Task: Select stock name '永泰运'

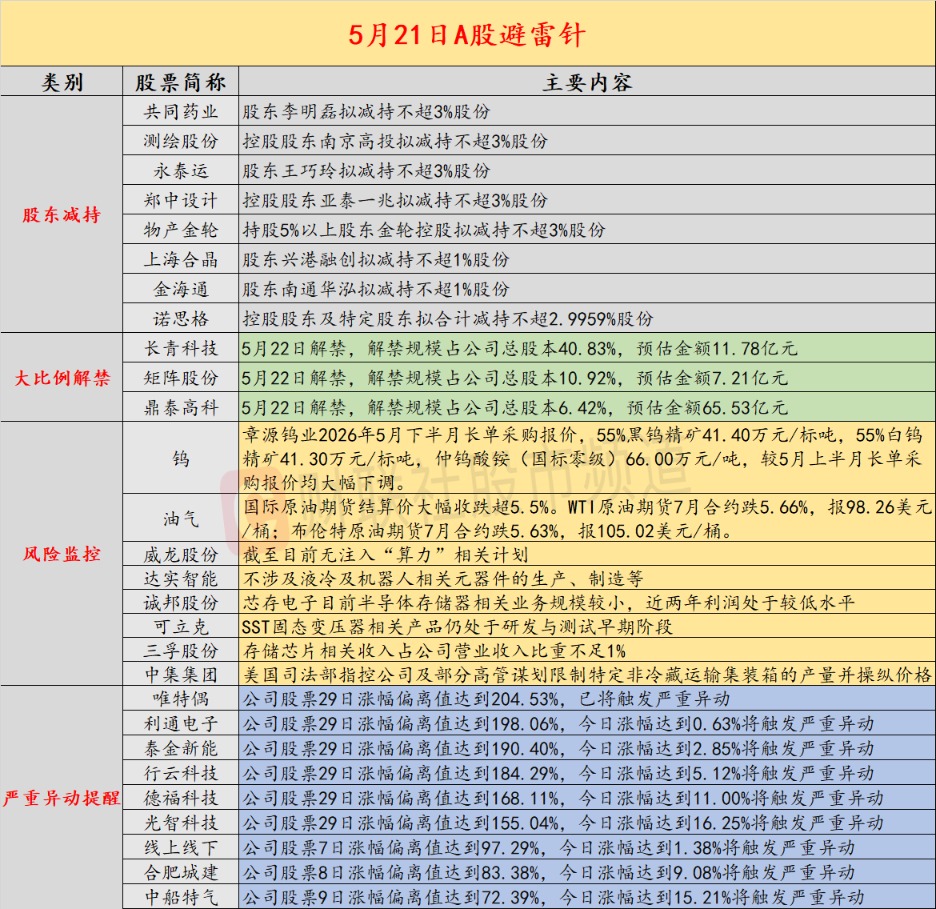Action: [180, 171]
